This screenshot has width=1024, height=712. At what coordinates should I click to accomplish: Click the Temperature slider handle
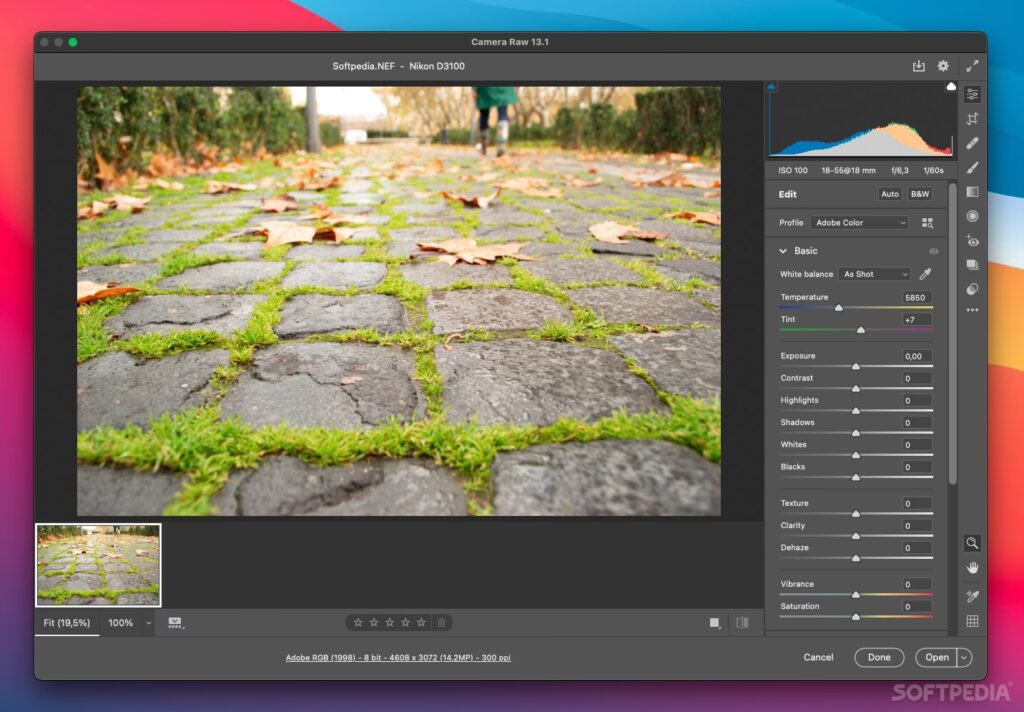pyautogui.click(x=838, y=308)
